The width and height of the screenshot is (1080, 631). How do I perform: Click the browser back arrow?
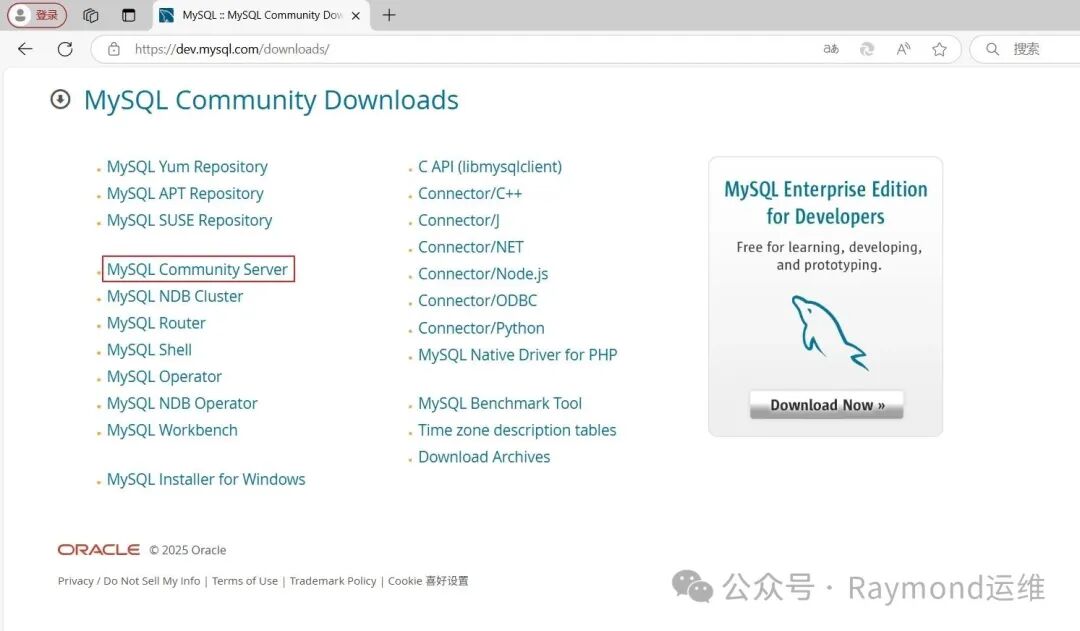tap(25, 49)
